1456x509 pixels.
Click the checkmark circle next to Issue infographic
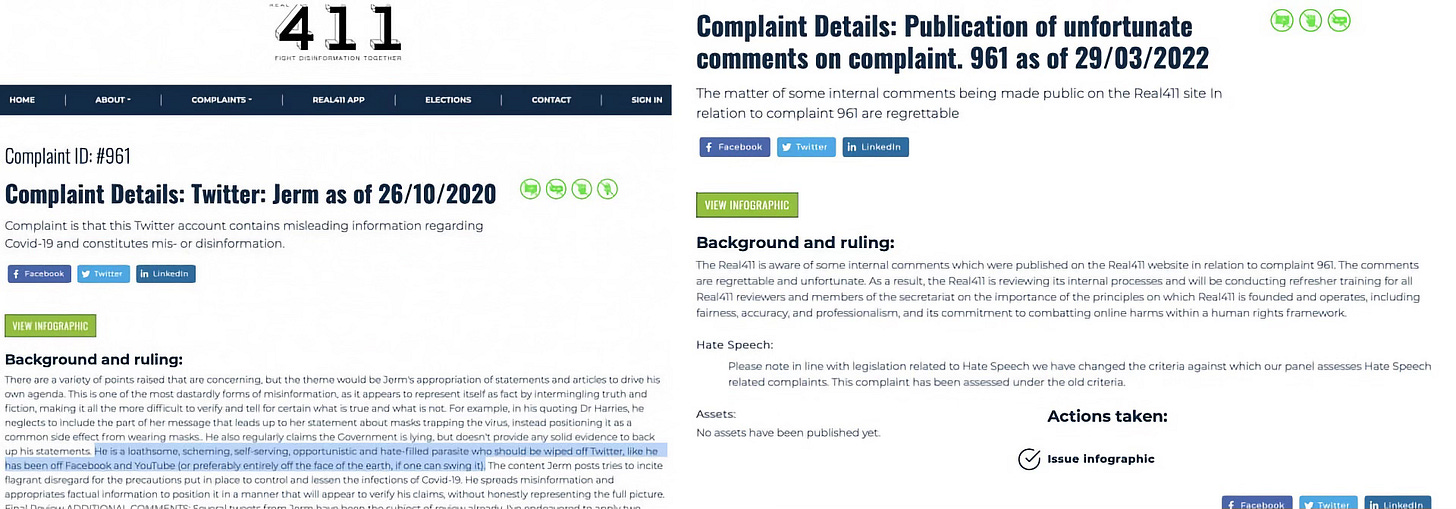pos(1029,459)
